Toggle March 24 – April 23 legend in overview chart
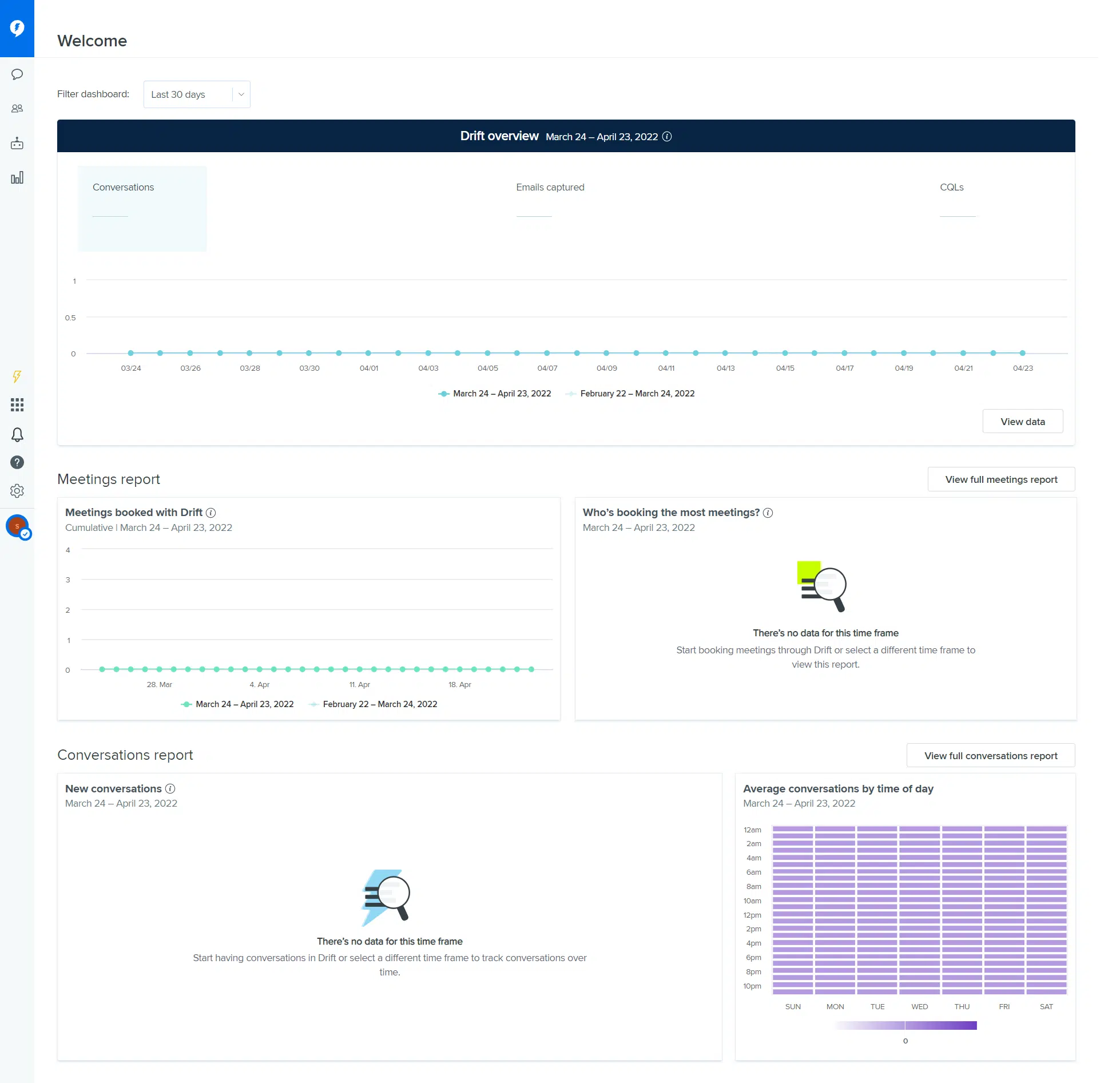This screenshot has height=1083, width=1120. tap(495, 394)
